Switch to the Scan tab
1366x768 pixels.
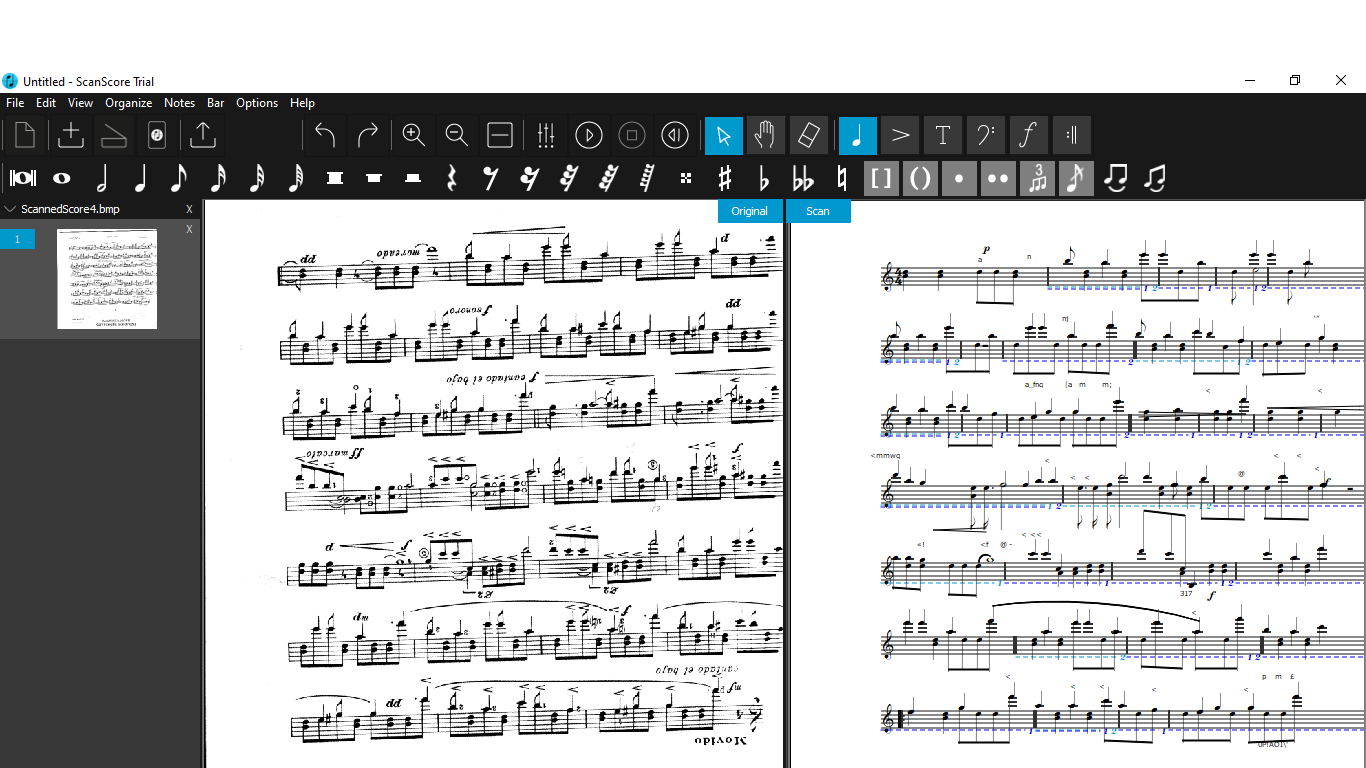click(818, 211)
